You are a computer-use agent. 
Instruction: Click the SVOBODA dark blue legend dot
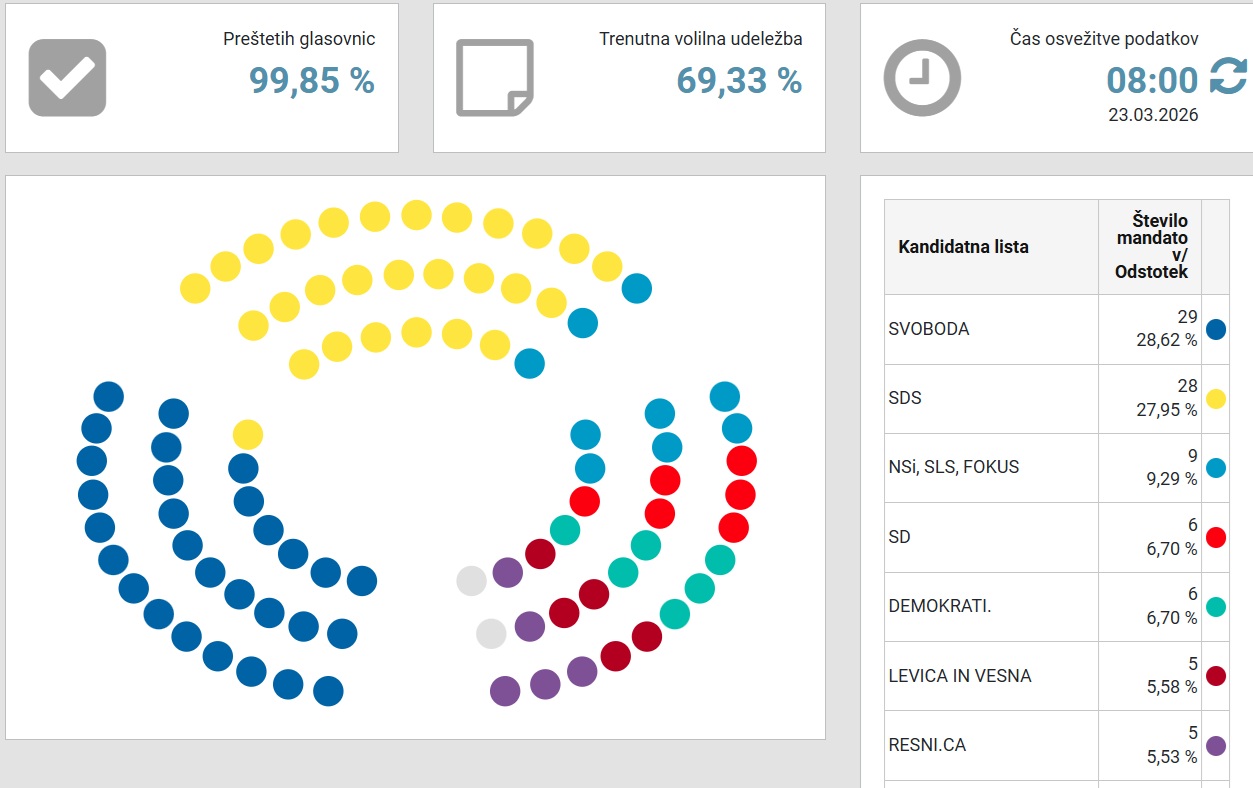tap(1216, 329)
